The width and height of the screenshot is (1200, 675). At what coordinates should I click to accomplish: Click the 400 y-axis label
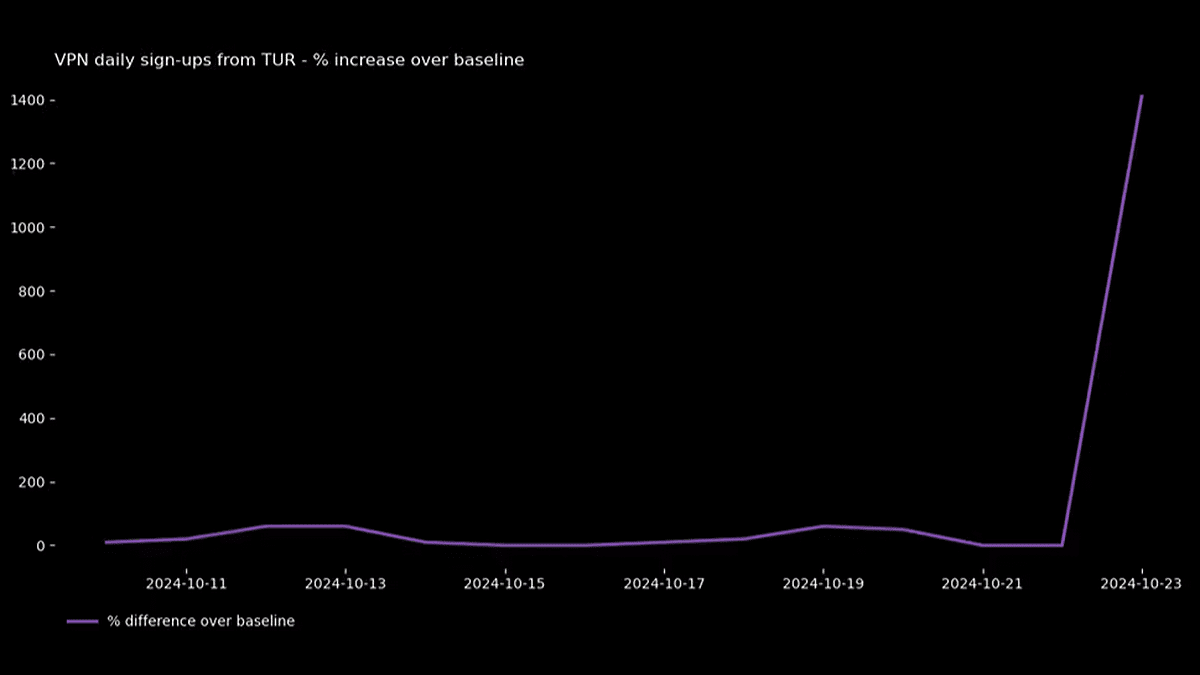tap(30, 418)
